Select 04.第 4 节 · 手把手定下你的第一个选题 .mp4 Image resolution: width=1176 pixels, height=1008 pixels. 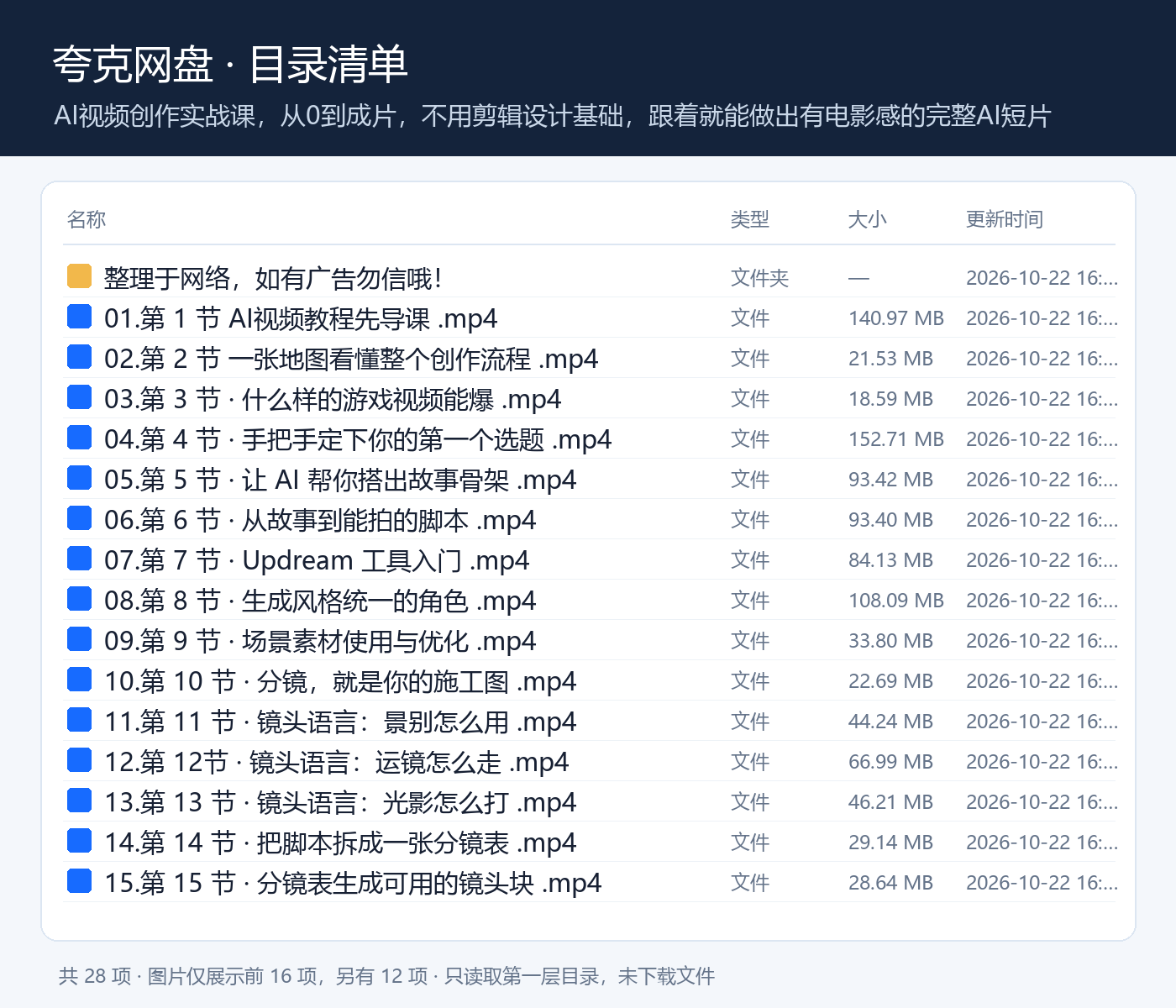pos(358,439)
